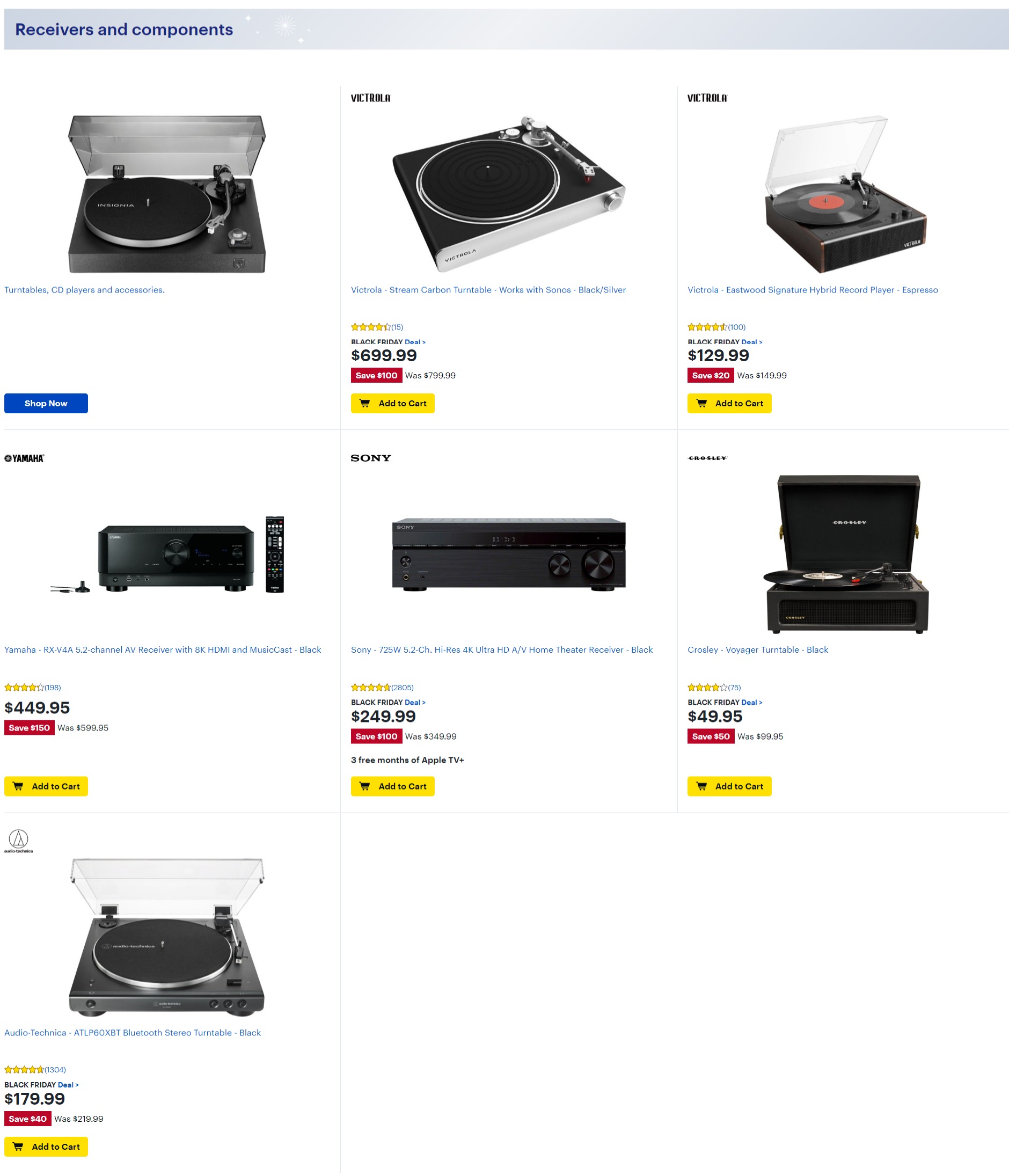Click Shop Now for turntables and accessories

(x=46, y=403)
